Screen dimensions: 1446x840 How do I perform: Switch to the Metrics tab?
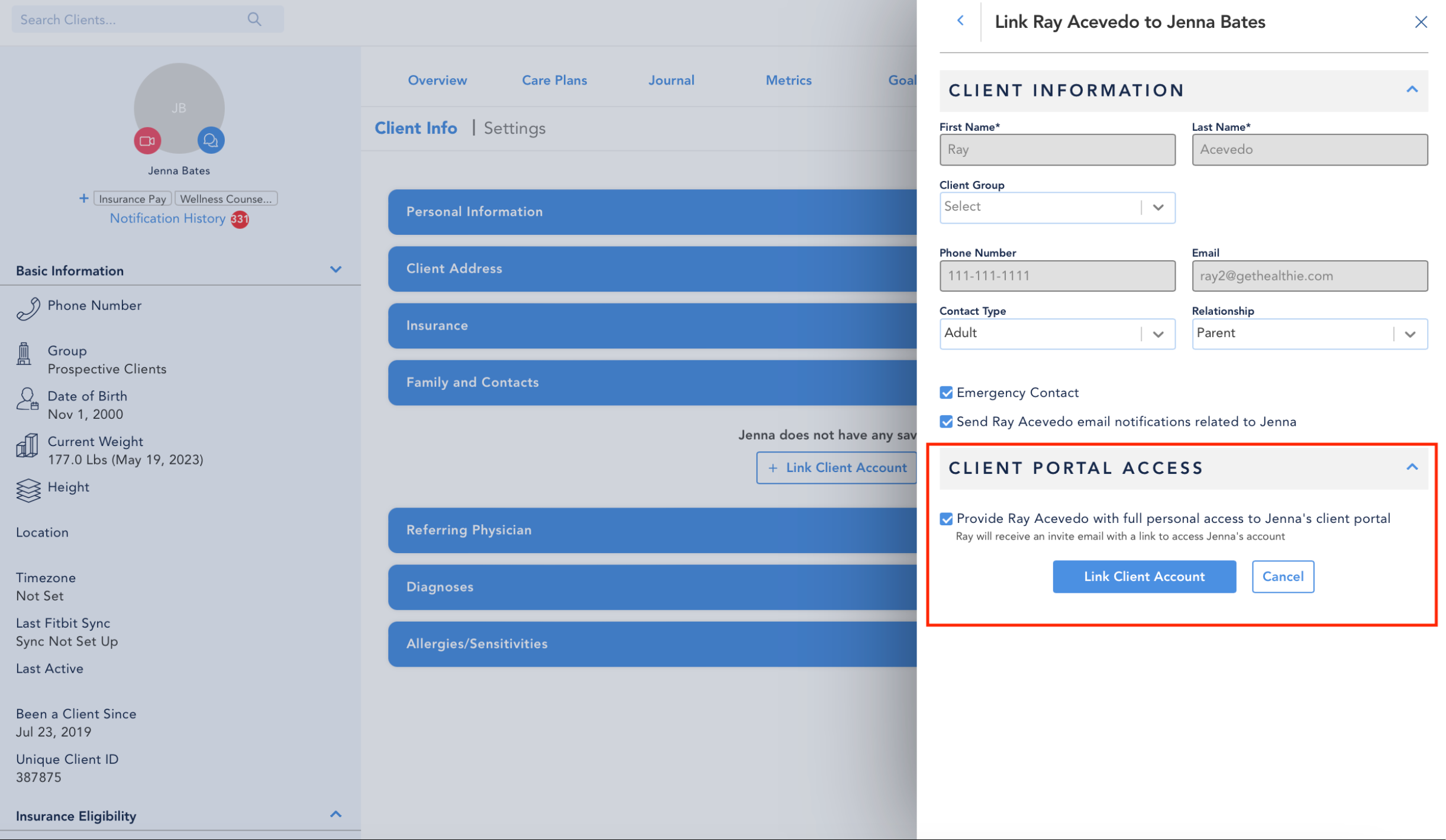tap(788, 80)
